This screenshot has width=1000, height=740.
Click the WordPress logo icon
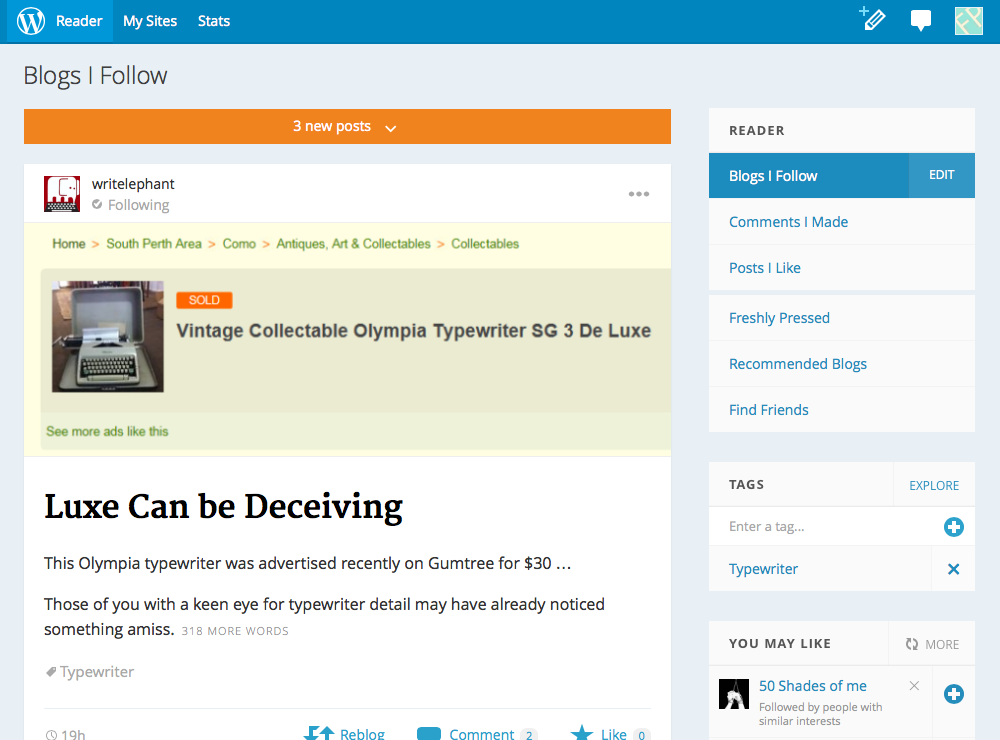[31, 21]
